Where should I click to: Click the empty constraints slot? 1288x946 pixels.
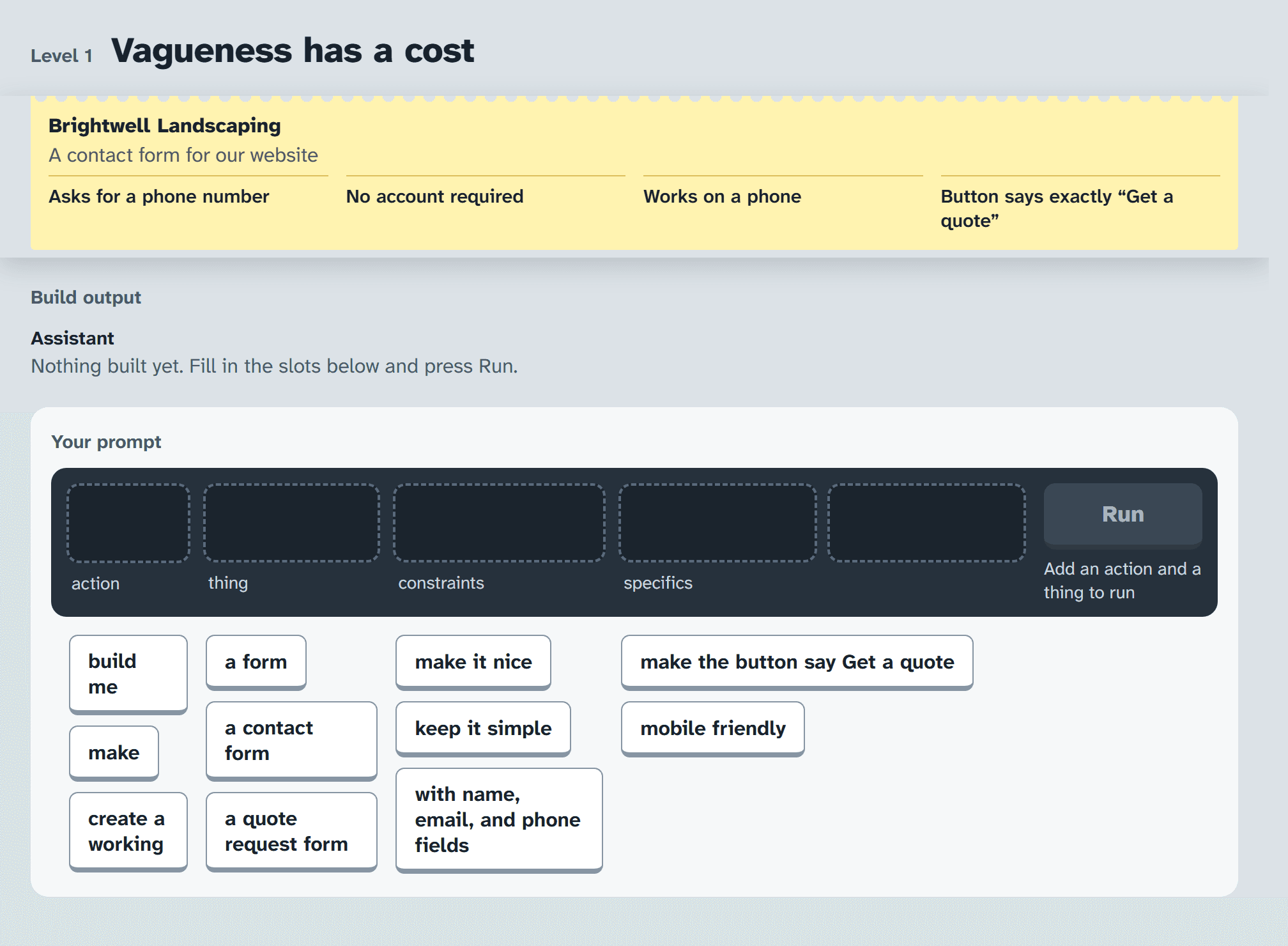499,523
